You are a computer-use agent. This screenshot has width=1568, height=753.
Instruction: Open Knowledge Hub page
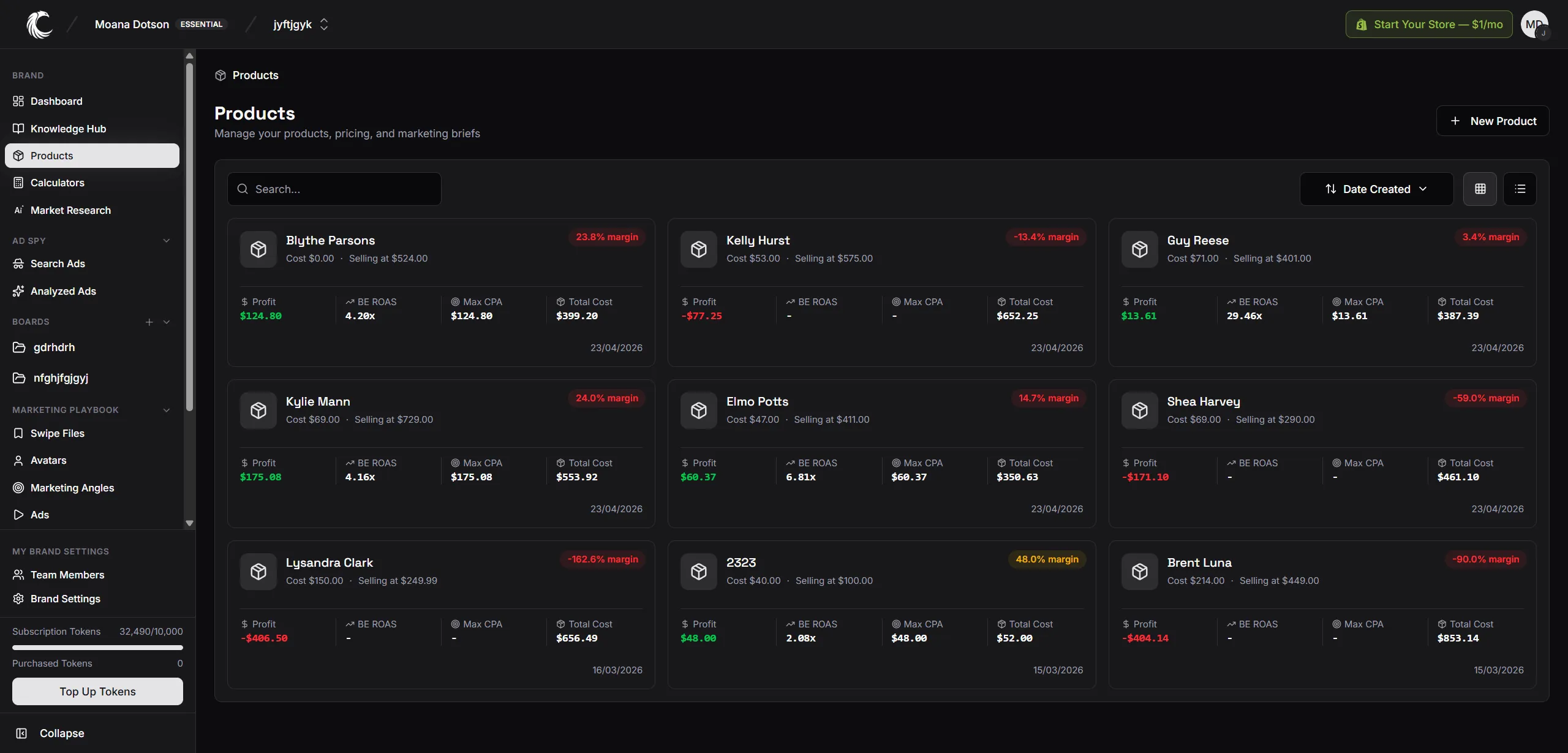click(92, 129)
